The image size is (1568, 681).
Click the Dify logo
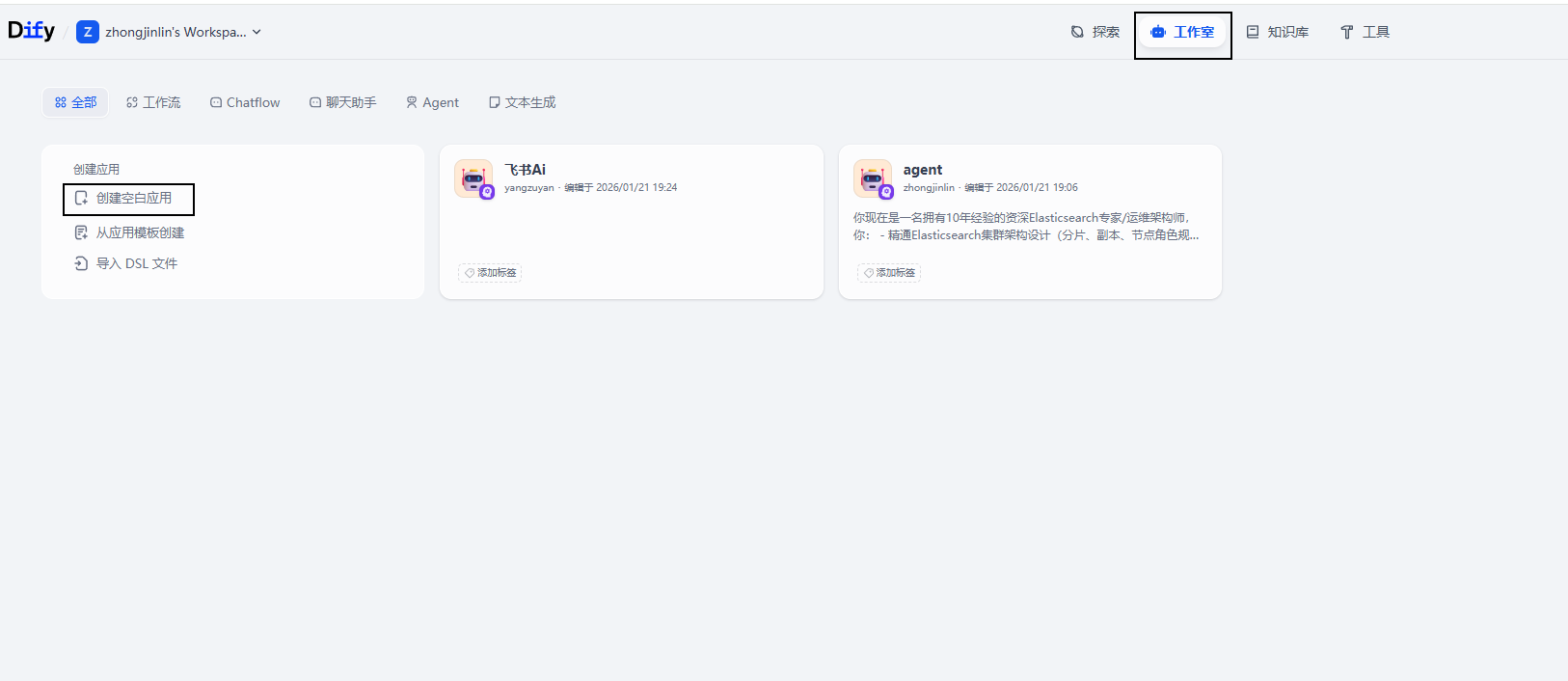pos(31,31)
